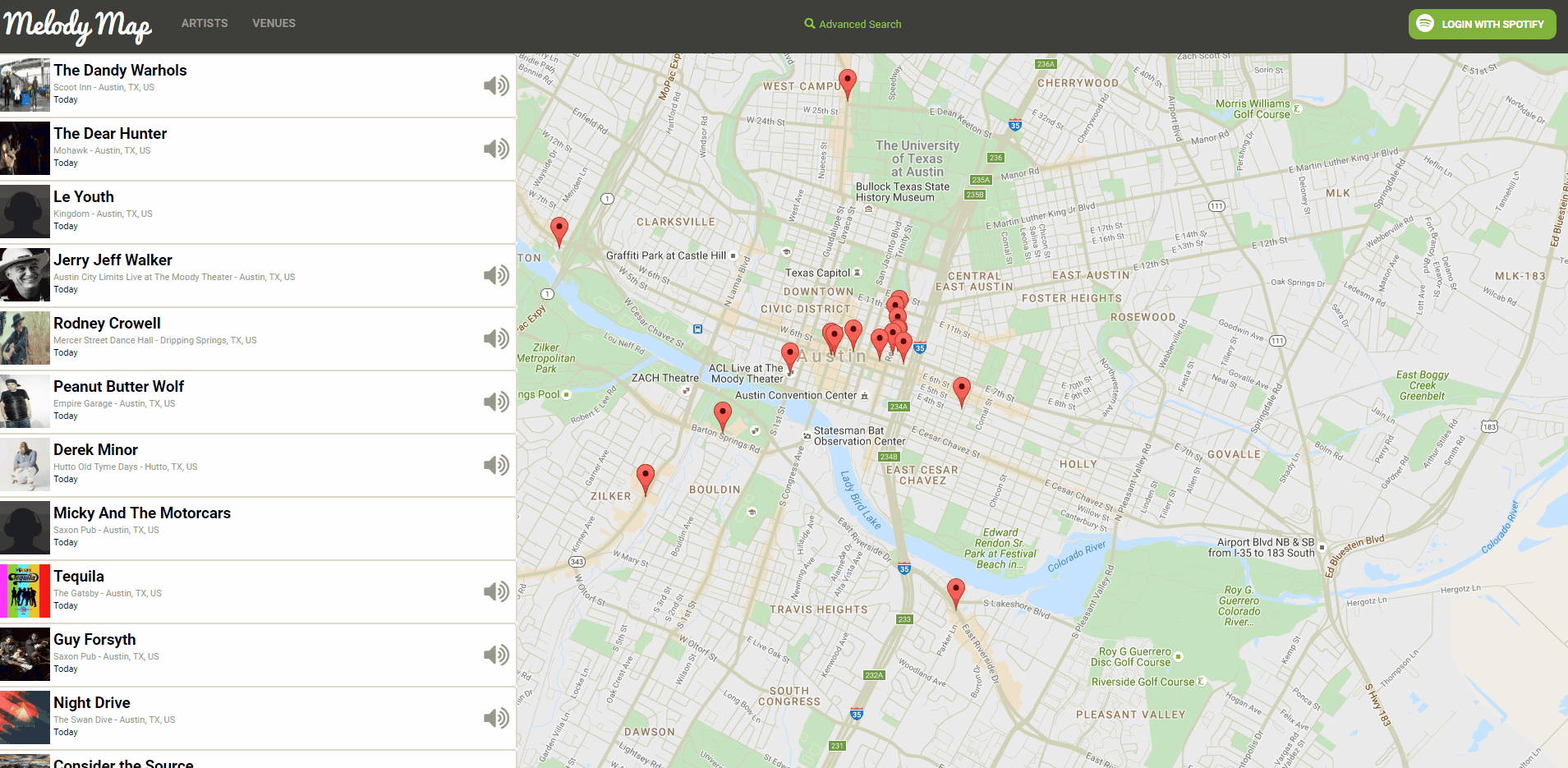Click the Melody Map logo

click(78, 26)
